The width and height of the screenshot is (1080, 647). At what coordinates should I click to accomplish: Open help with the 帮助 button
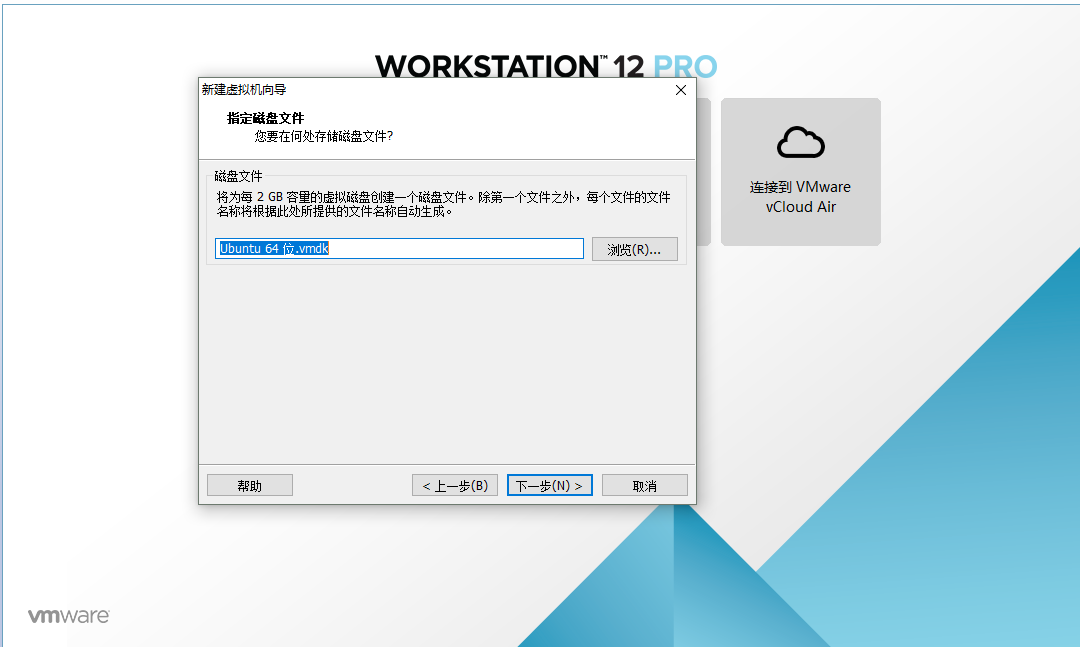click(x=249, y=485)
